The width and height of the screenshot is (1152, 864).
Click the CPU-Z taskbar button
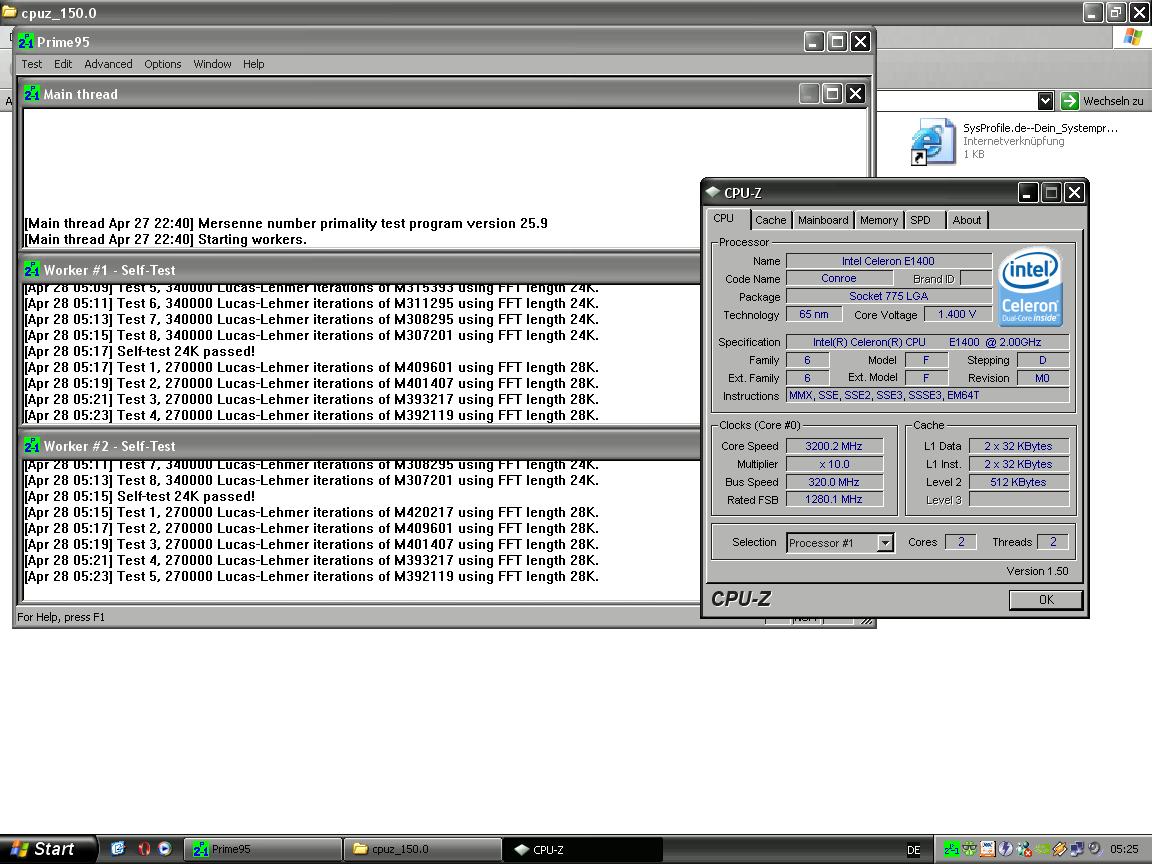[x=583, y=849]
